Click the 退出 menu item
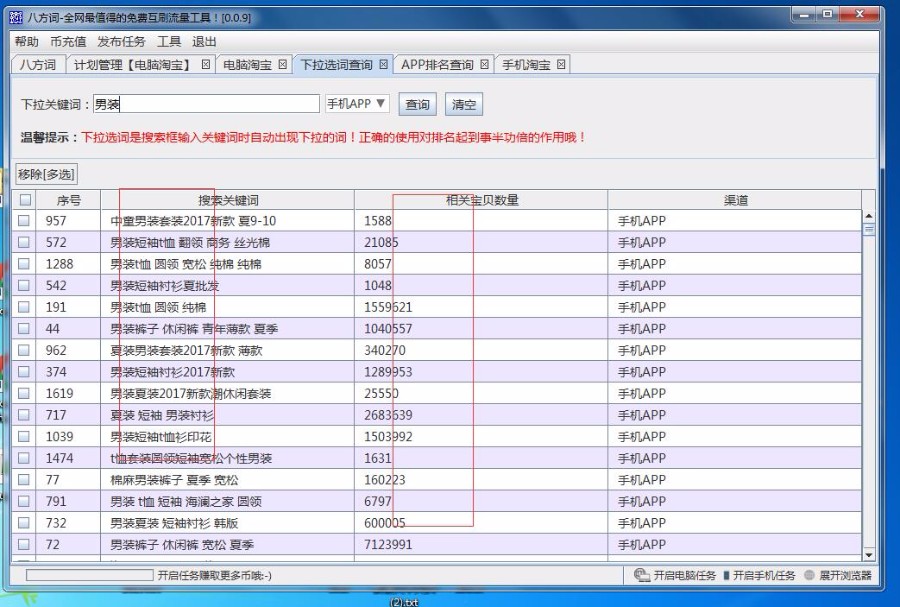Image resolution: width=900 pixels, height=607 pixels. (204, 41)
